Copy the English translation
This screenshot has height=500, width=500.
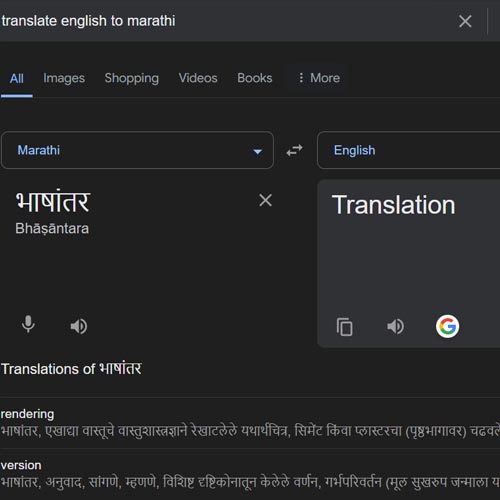pos(344,327)
